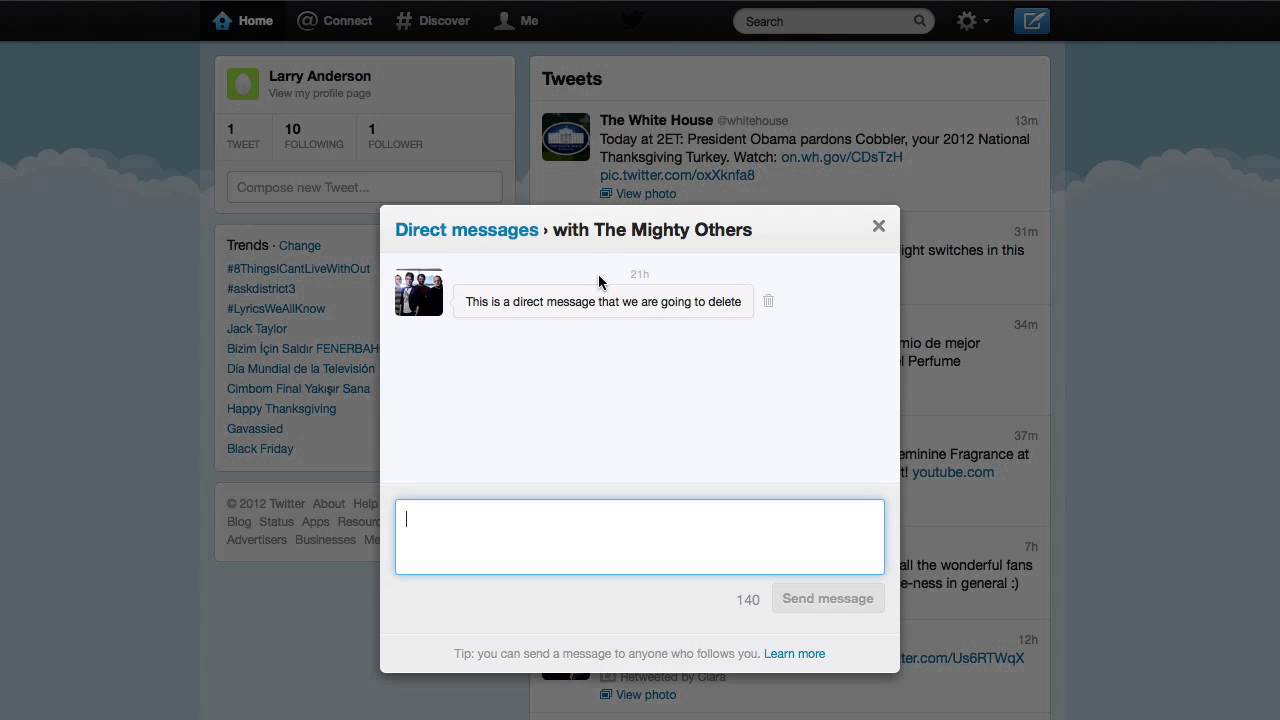Image resolution: width=1280 pixels, height=720 pixels.
Task: Open the #askdistrict3 trend
Action: (261, 289)
